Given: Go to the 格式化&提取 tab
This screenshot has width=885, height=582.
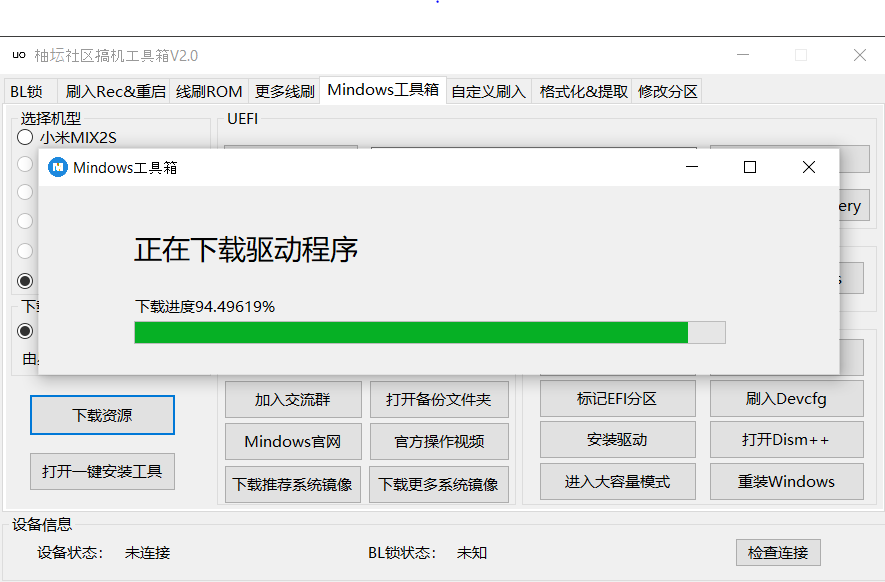Looking at the screenshot, I should point(583,91).
